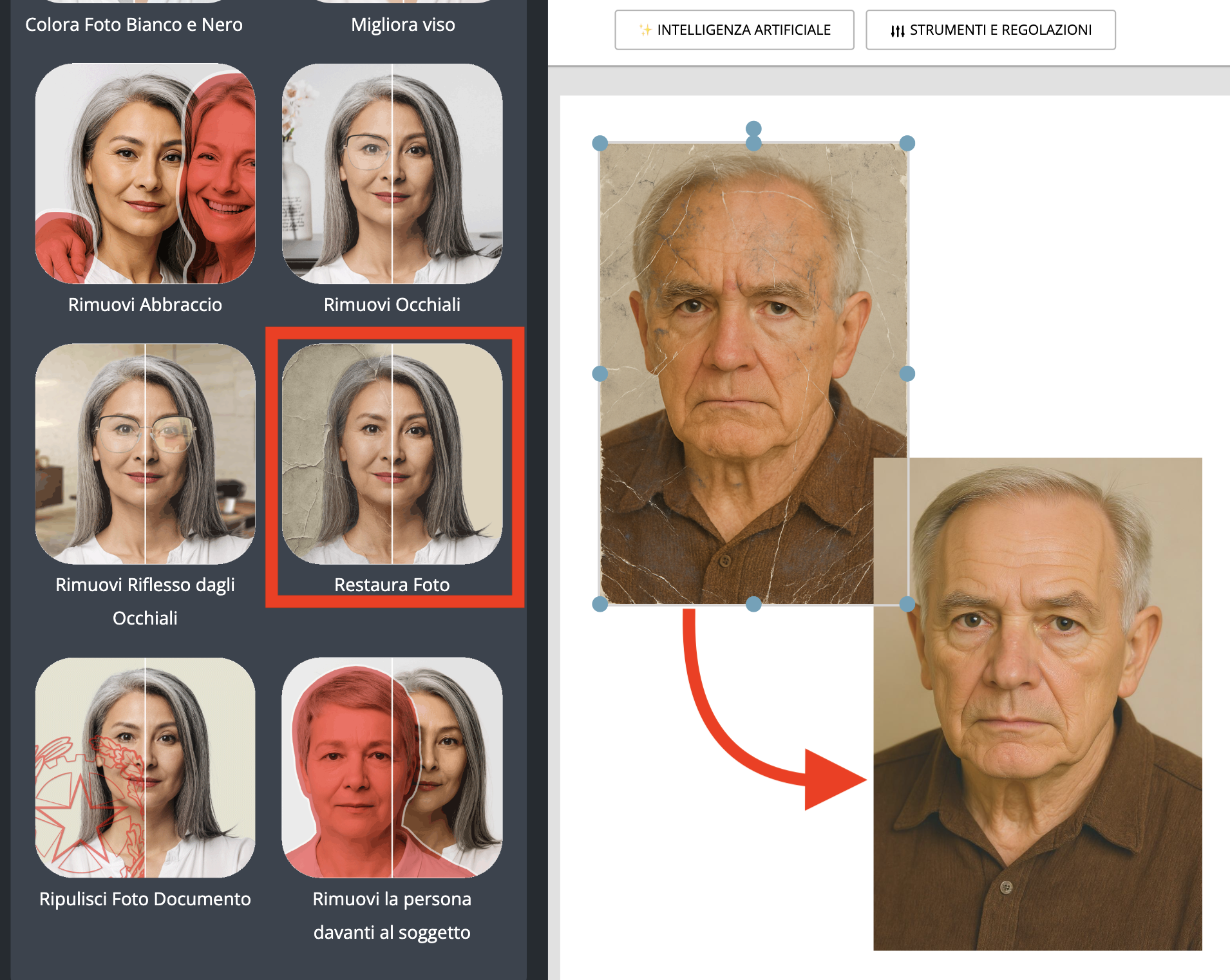Image resolution: width=1230 pixels, height=980 pixels.
Task: Grab the top-left resize handle of damaged photo
Action: tap(600, 143)
